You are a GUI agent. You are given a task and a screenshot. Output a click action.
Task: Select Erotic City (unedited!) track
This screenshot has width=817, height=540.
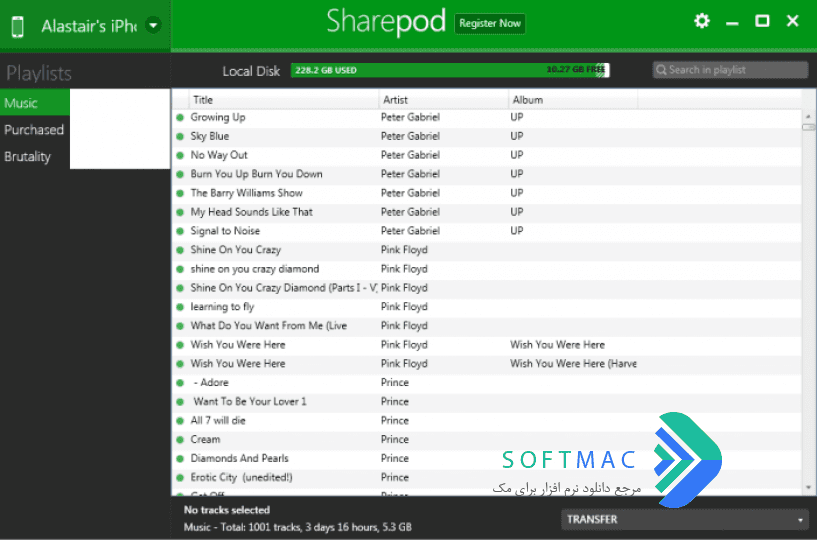pos(241,477)
